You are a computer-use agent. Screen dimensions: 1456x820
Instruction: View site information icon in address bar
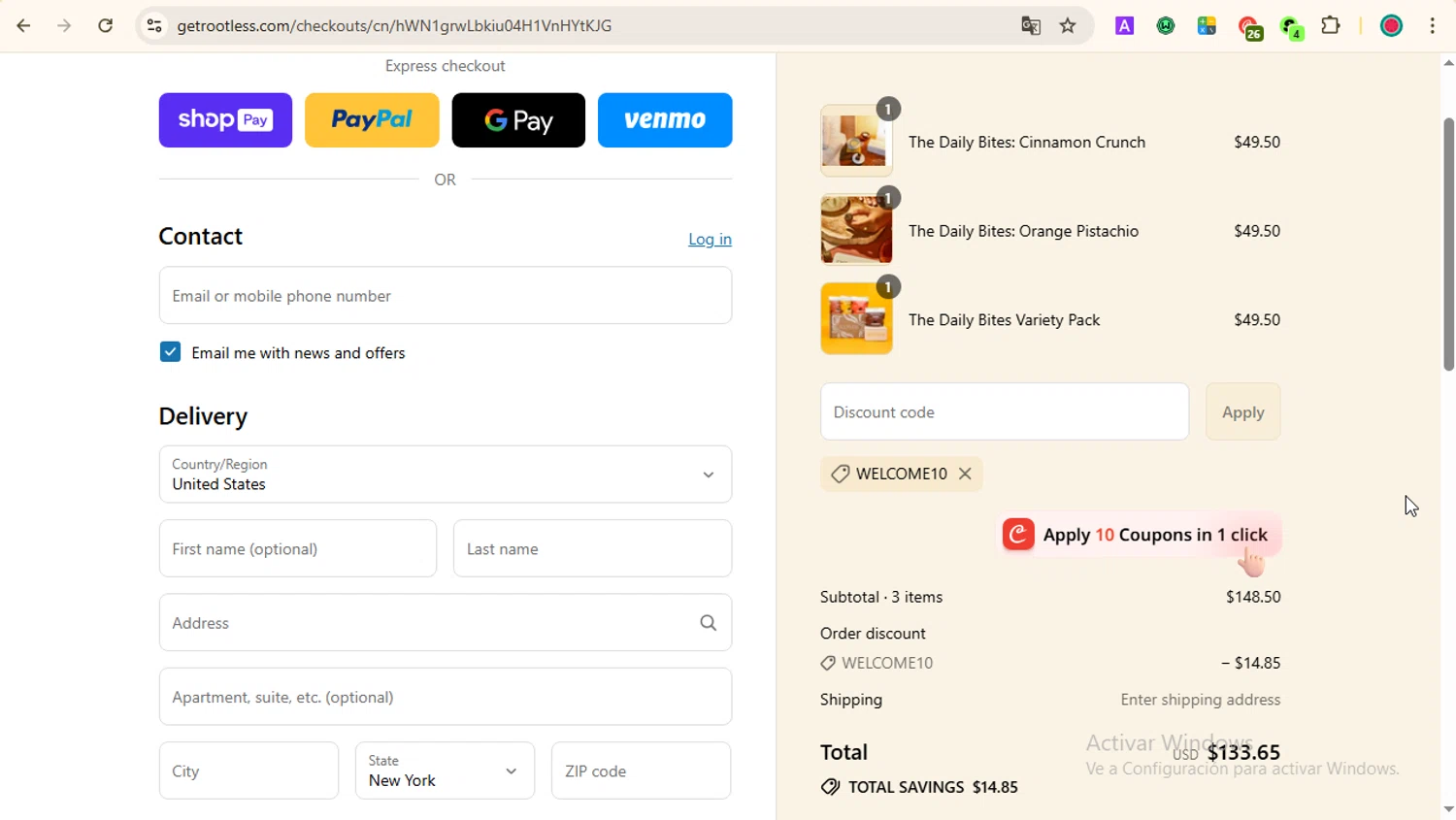[153, 26]
